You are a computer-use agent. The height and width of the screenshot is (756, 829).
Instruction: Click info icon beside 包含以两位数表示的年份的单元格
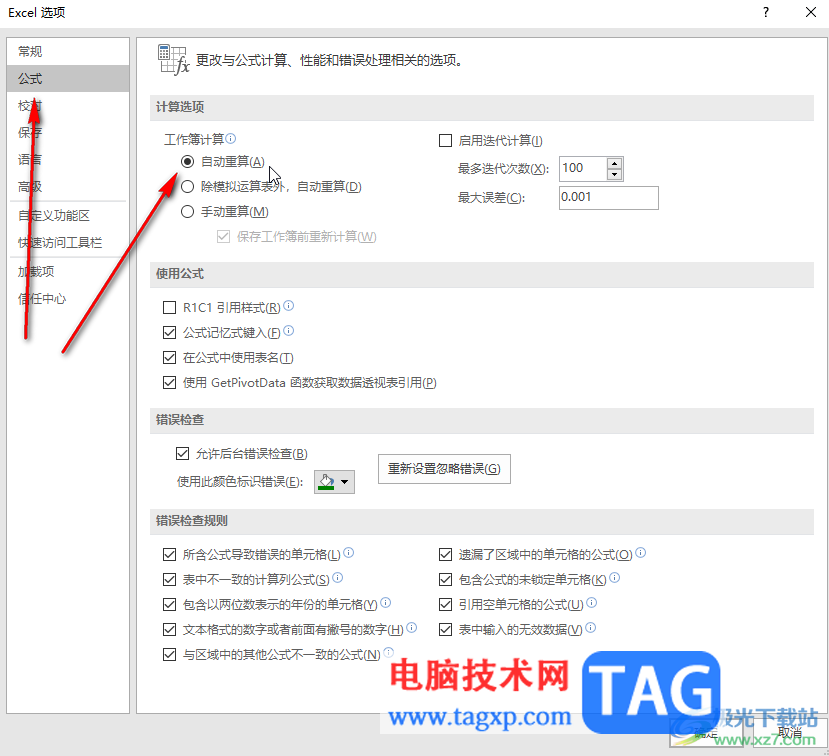pos(385,603)
